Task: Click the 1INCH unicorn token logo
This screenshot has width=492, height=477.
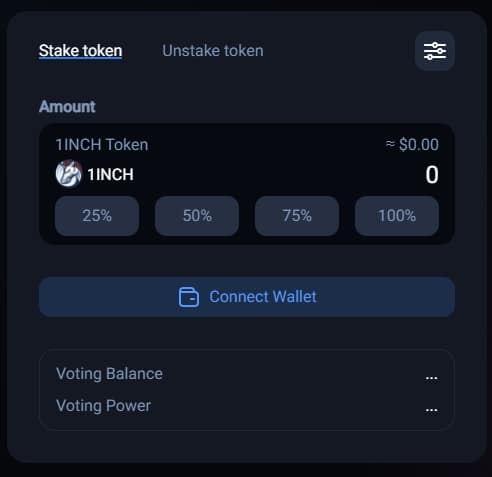Action: tap(69, 174)
